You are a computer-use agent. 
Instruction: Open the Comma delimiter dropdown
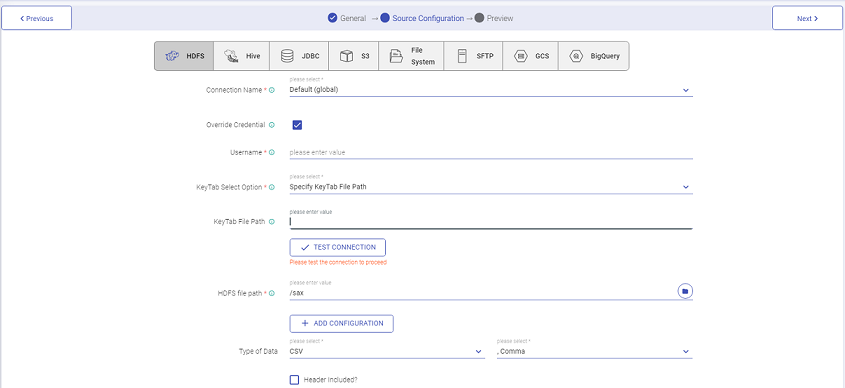[594, 351]
